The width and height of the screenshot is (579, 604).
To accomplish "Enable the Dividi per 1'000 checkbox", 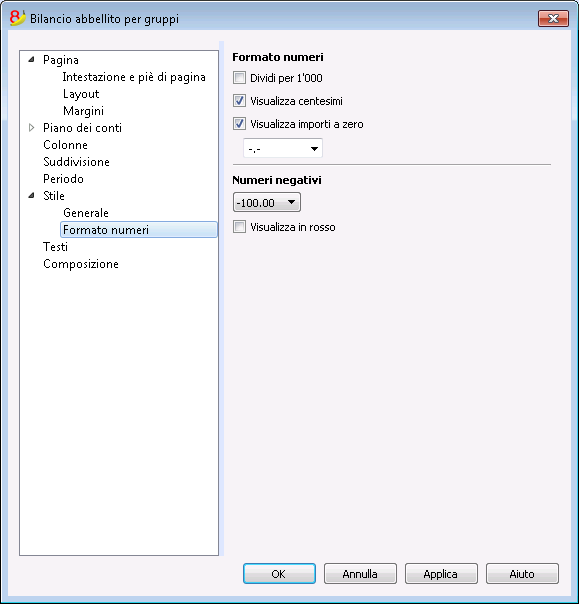I will tap(239, 78).
